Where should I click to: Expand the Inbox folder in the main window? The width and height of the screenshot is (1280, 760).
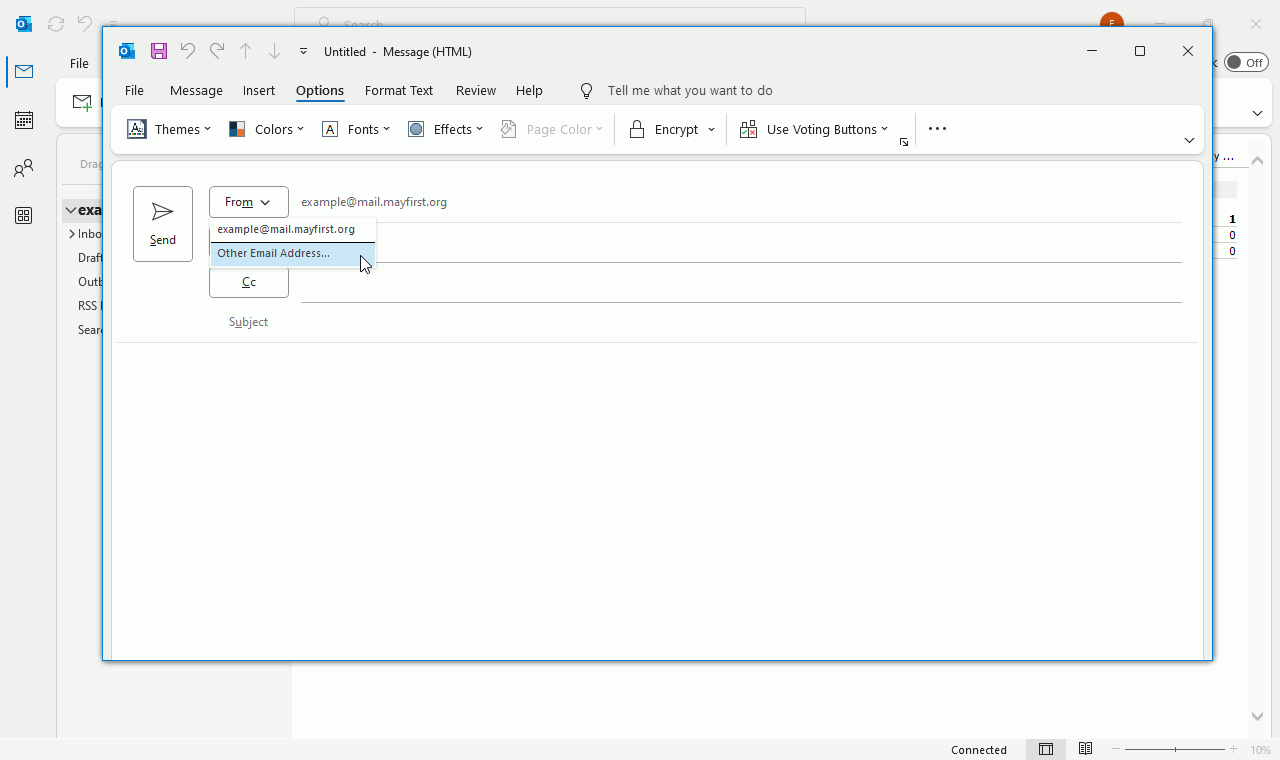[72, 234]
